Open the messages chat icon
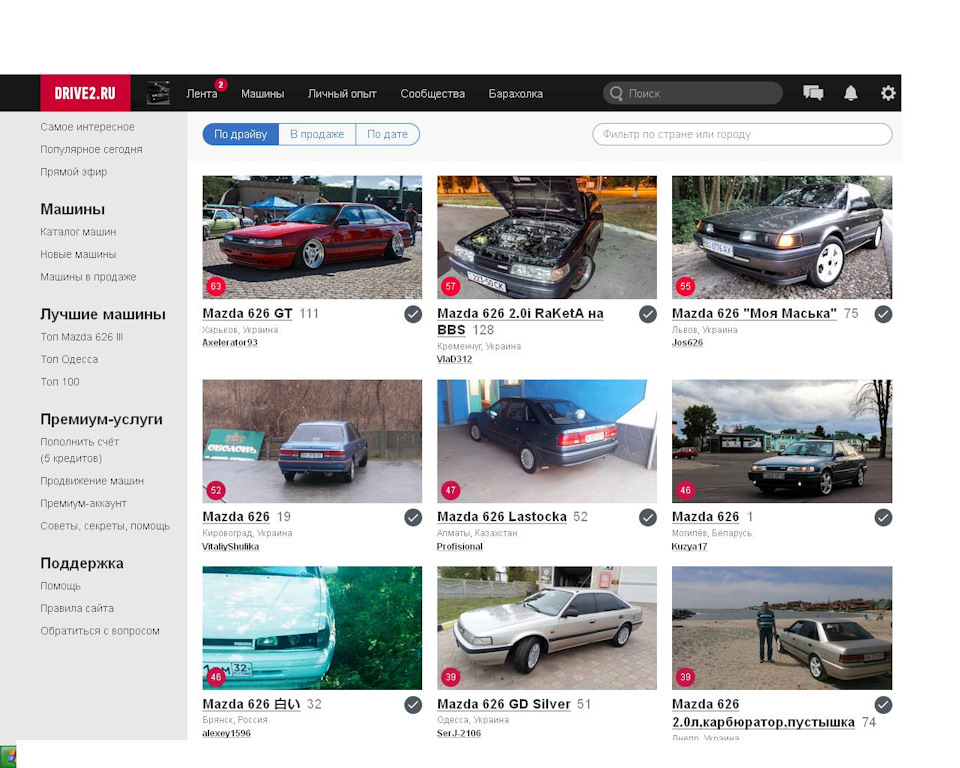The image size is (960, 768). (813, 93)
